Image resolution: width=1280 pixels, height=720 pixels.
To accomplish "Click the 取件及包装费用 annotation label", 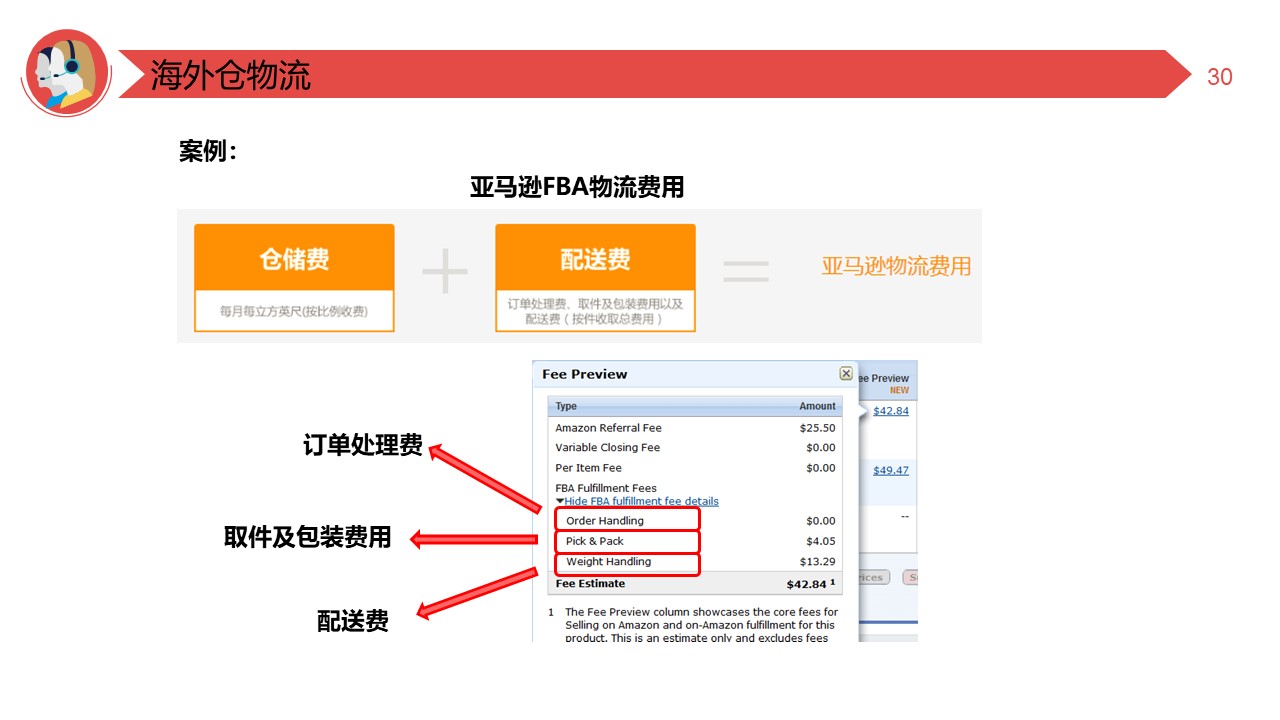I will click(x=307, y=537).
